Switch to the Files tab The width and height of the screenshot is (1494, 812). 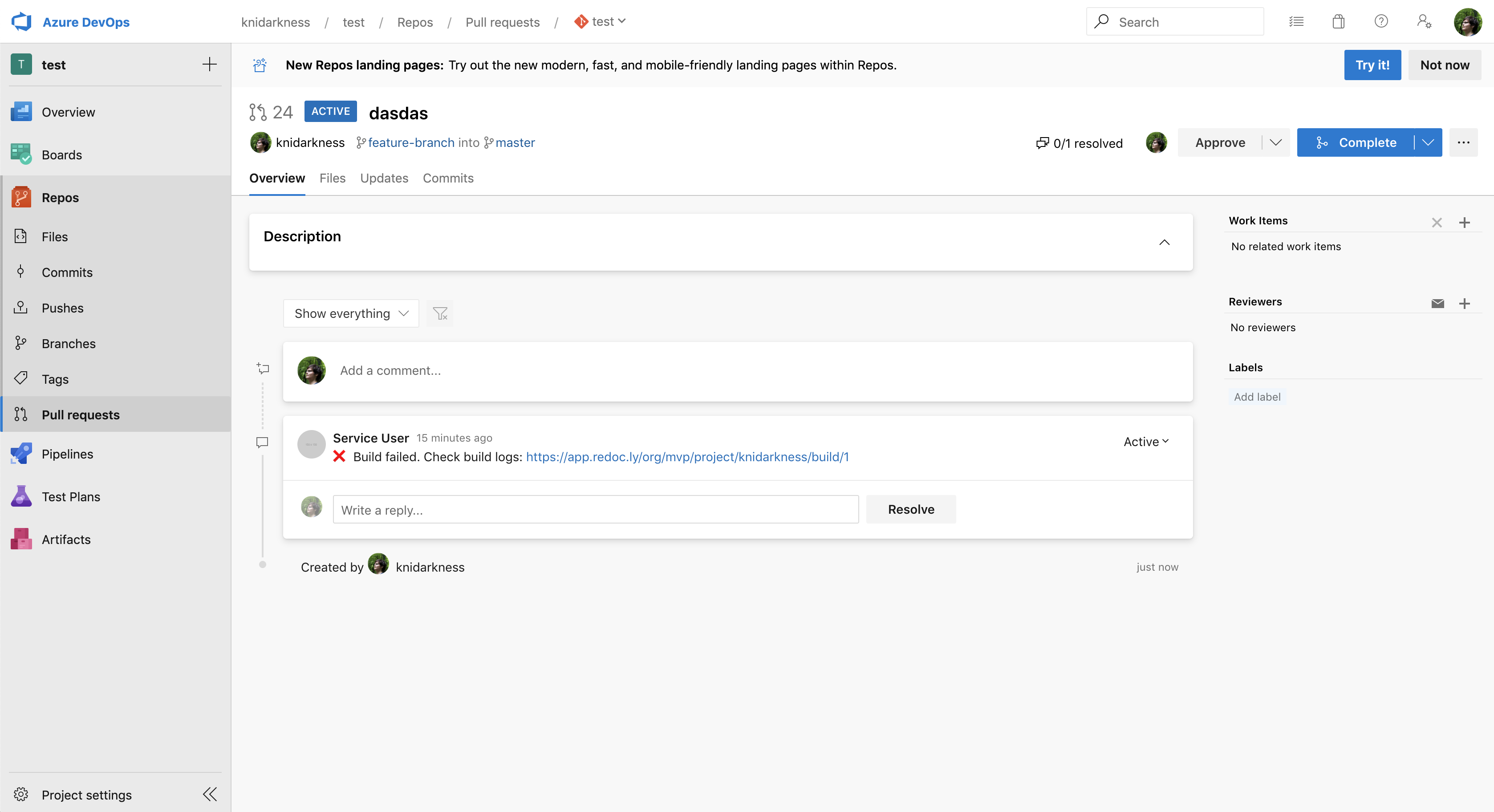tap(333, 178)
